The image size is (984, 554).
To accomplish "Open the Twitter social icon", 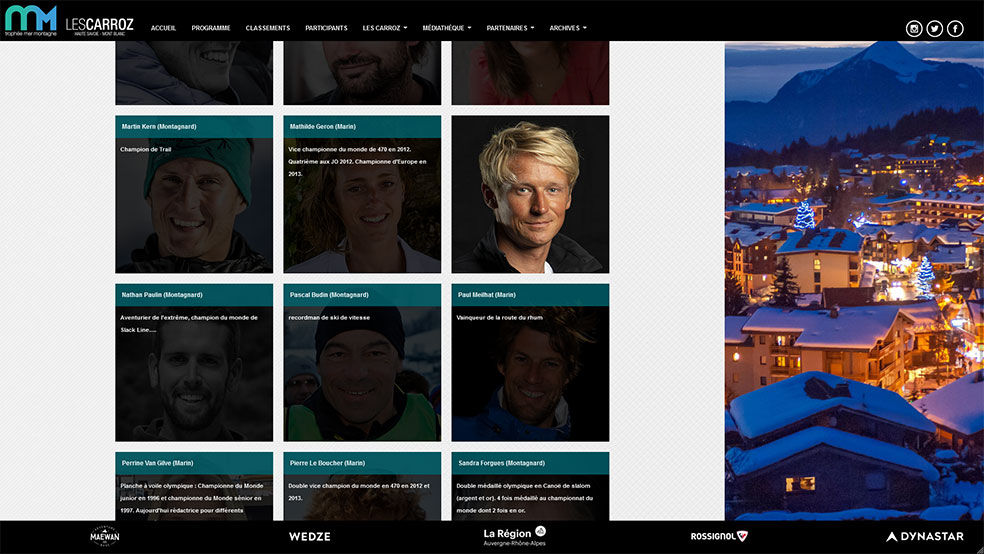I will [935, 29].
